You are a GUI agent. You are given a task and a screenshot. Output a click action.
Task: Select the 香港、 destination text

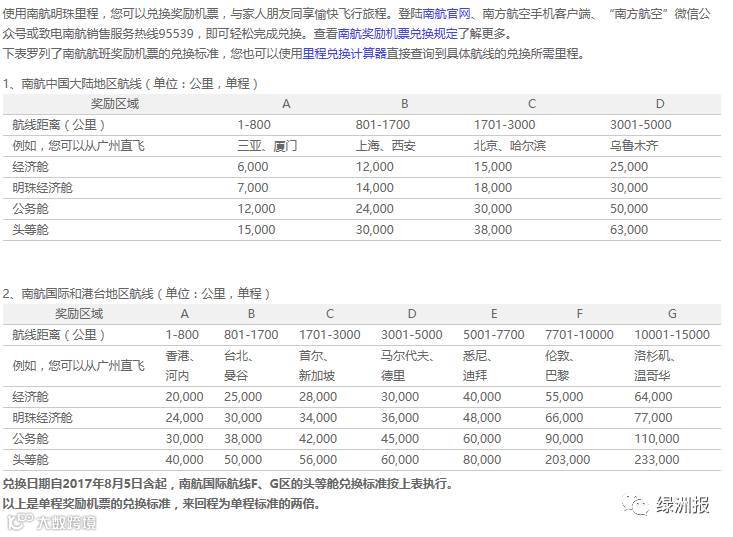(x=180, y=356)
